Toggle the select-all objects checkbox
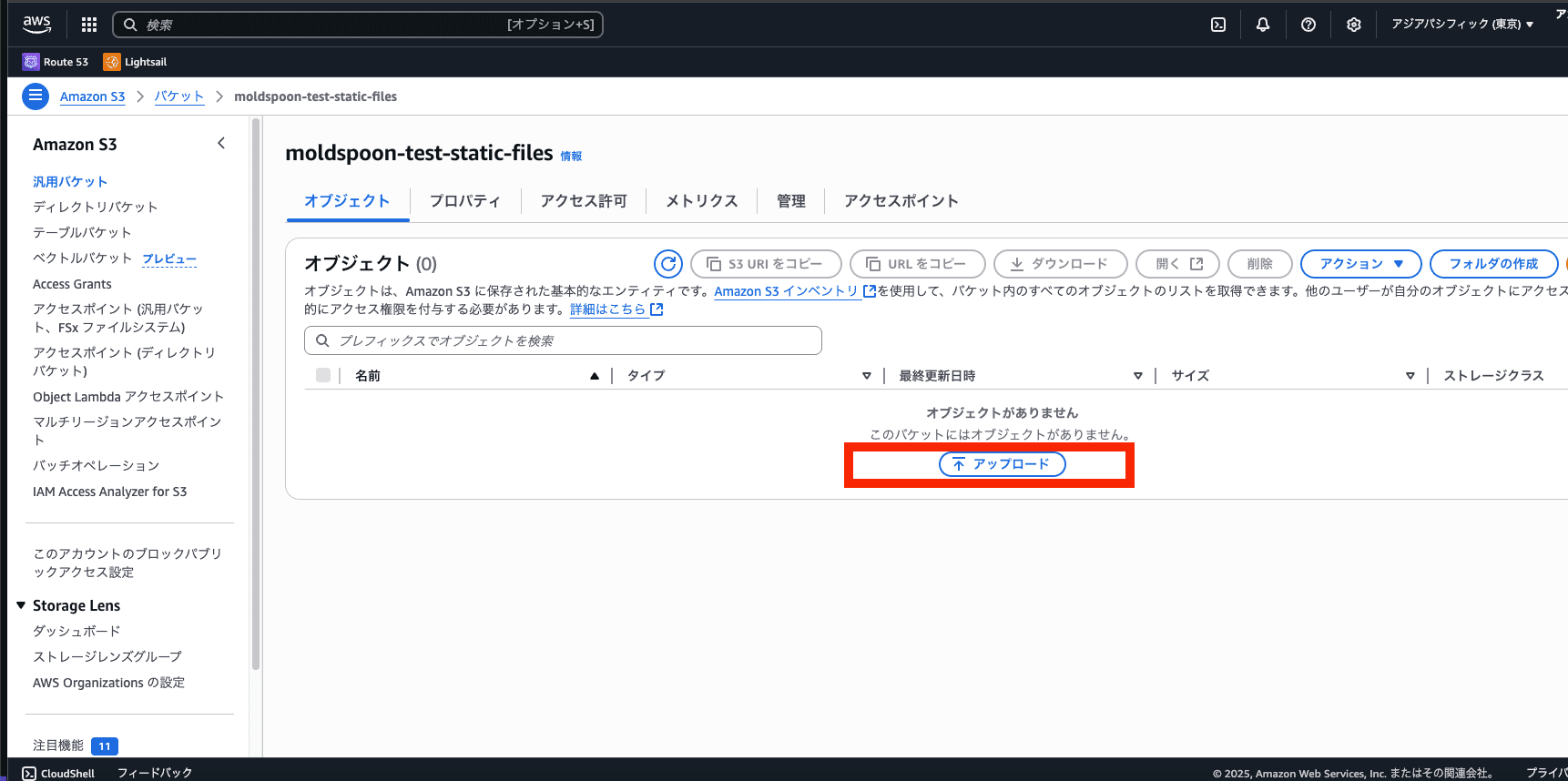 (x=323, y=375)
